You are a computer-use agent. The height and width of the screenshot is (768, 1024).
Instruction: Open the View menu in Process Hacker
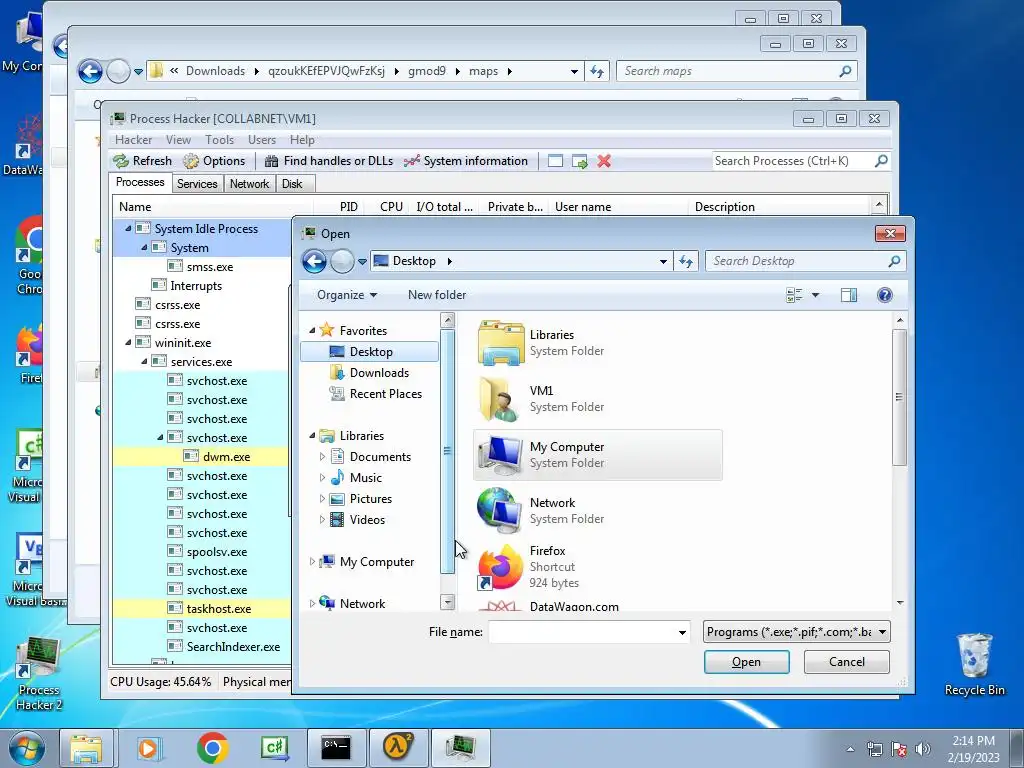tap(178, 140)
